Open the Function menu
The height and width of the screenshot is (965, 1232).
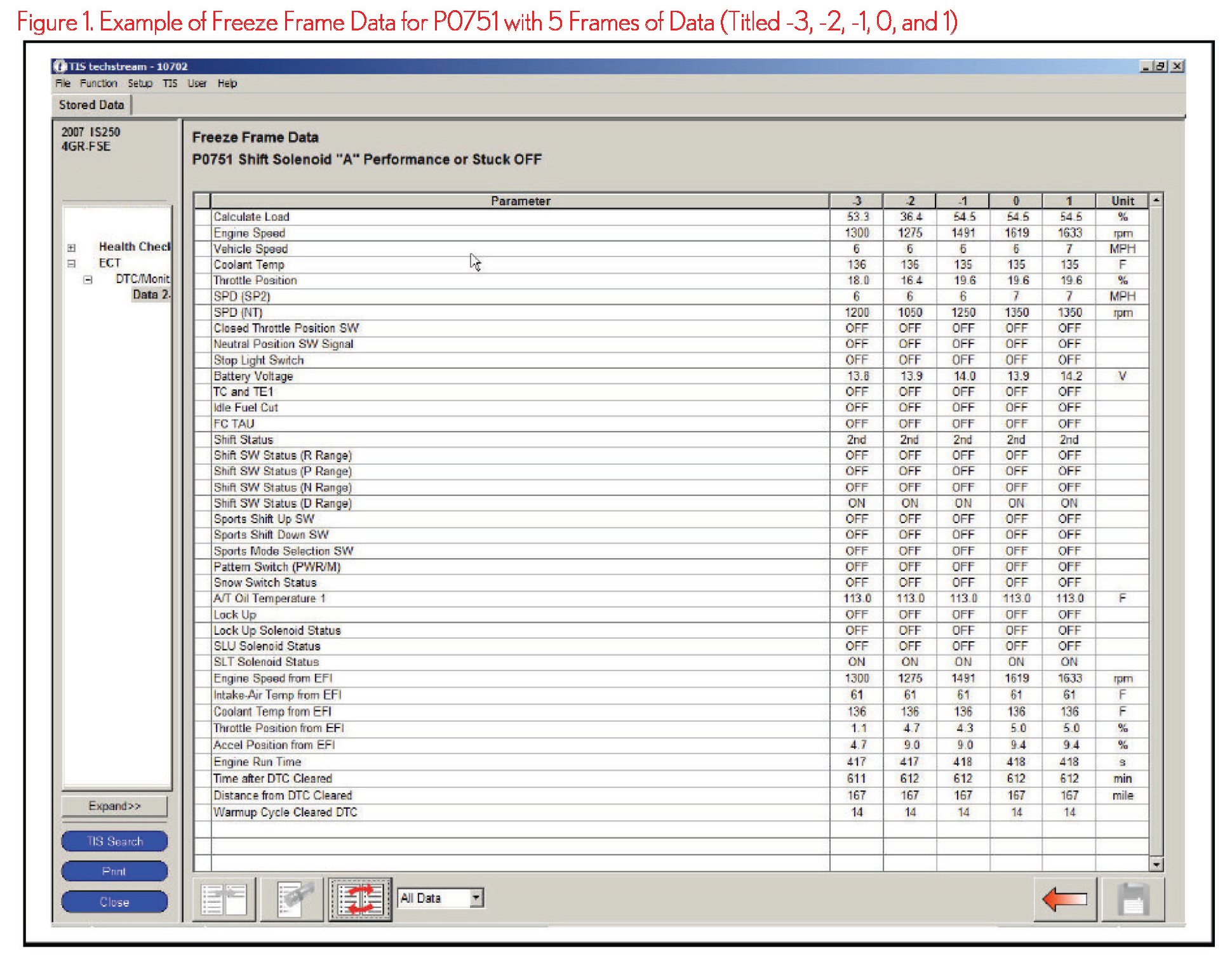point(98,83)
